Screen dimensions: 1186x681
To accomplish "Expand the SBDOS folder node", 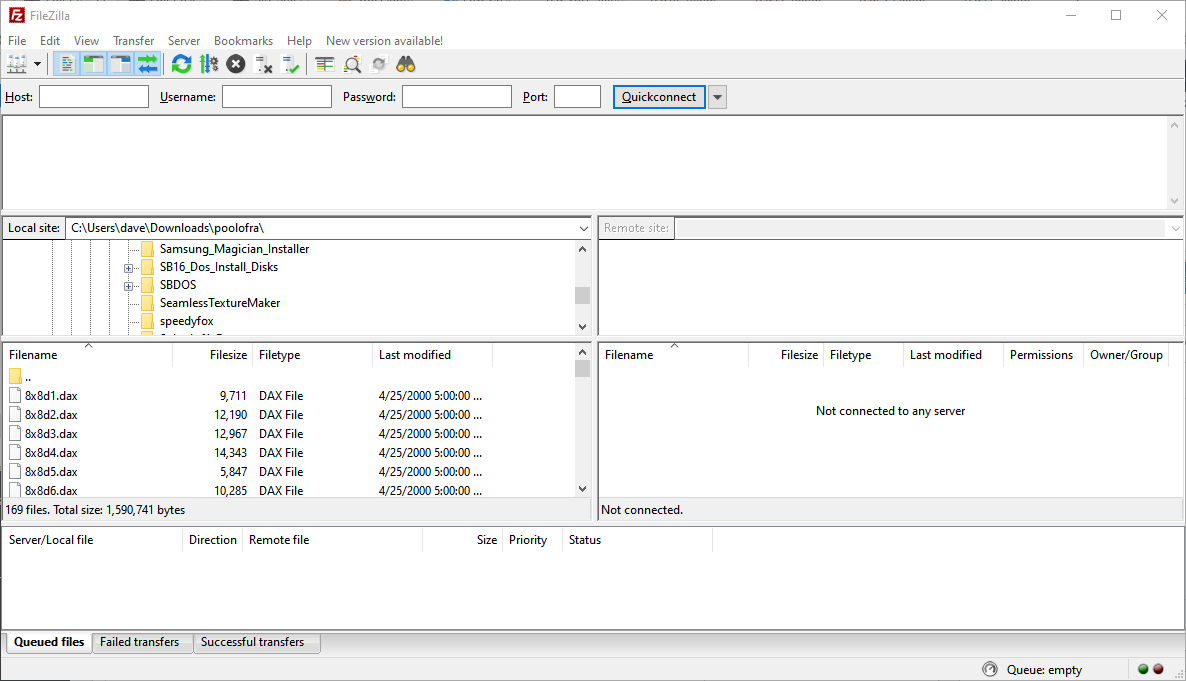I will 129,286.
